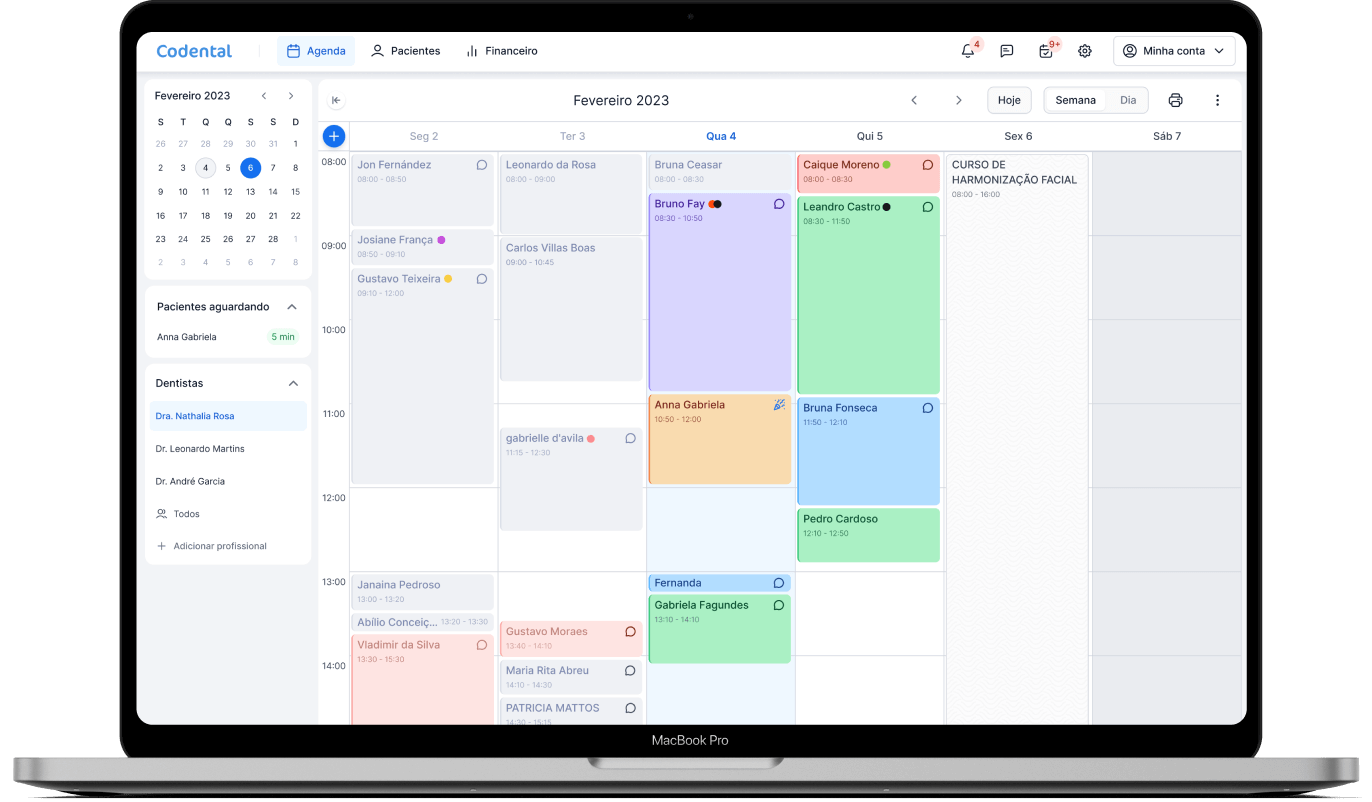1372x802 pixels.
Task: Click the print calendar icon
Action: point(1175,100)
